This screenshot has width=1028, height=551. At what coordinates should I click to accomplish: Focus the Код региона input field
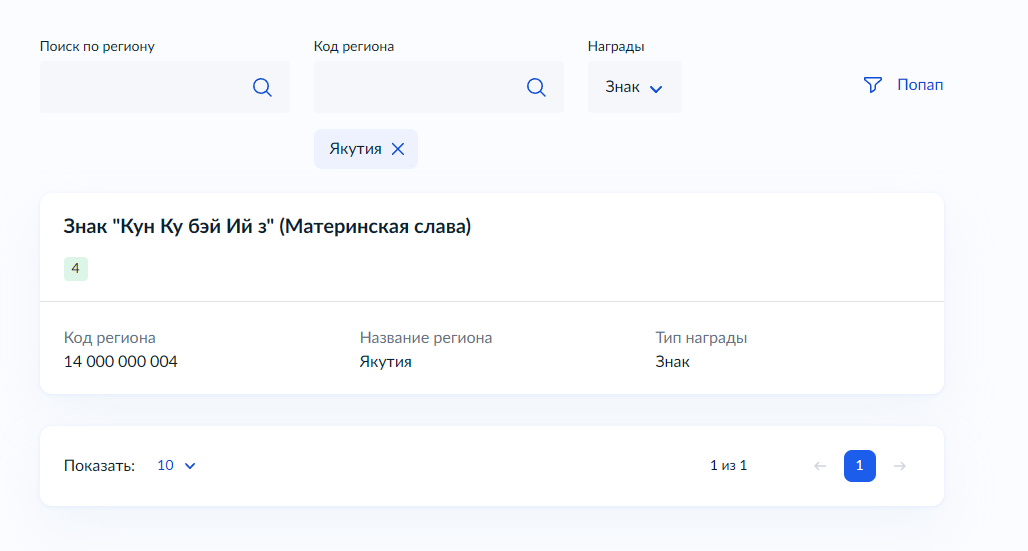(419, 87)
